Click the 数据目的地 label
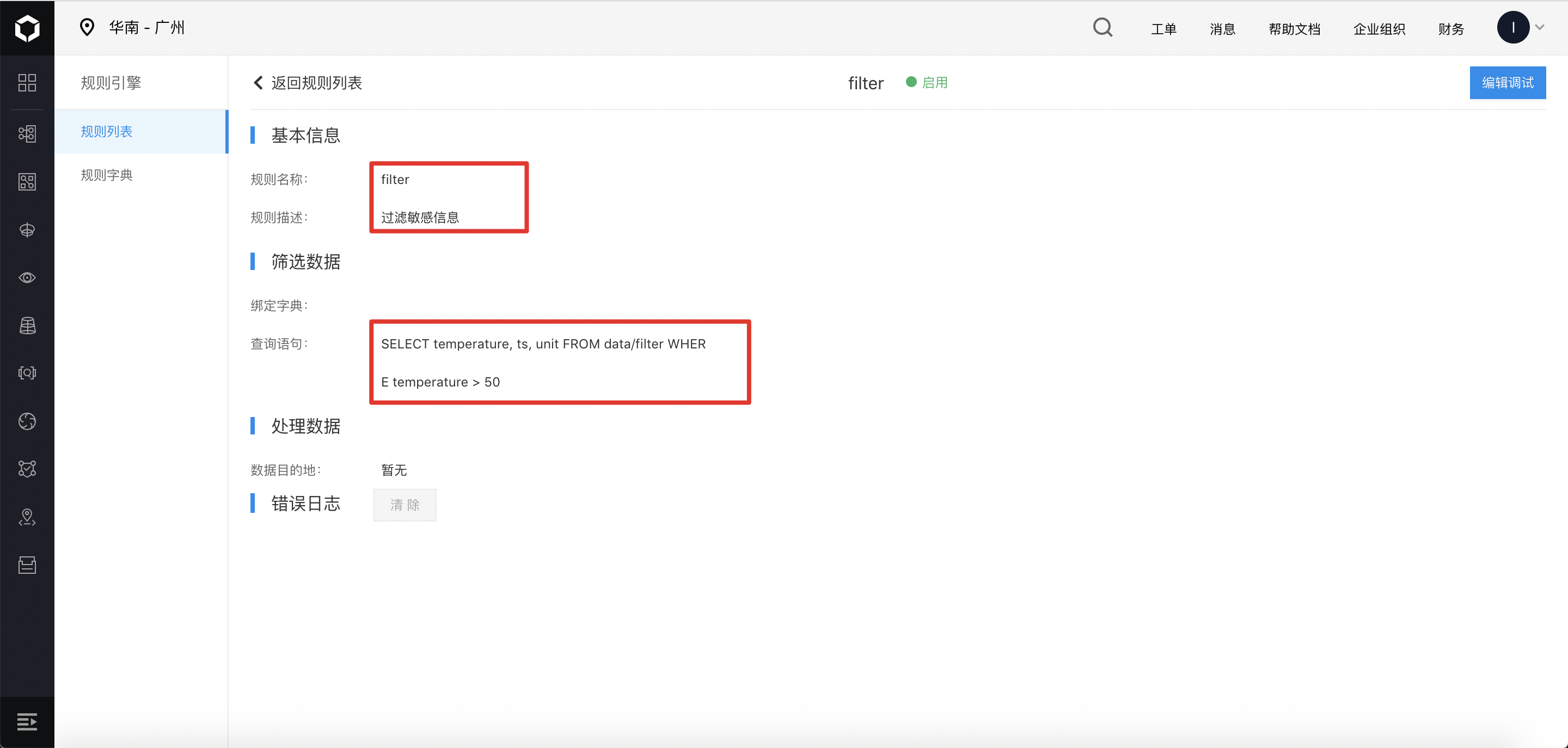The width and height of the screenshot is (1568, 748). coord(285,470)
